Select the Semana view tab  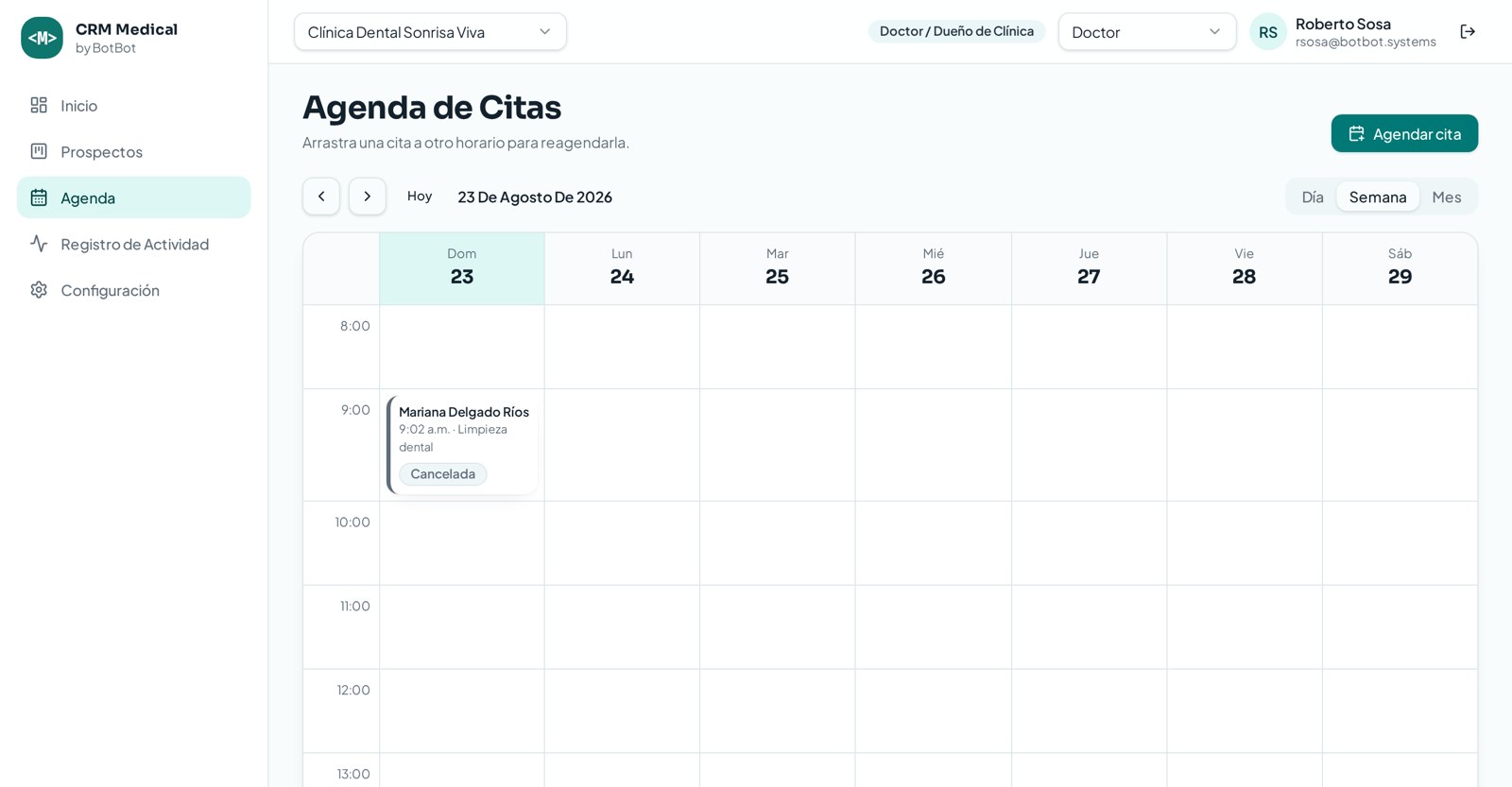[x=1378, y=197]
